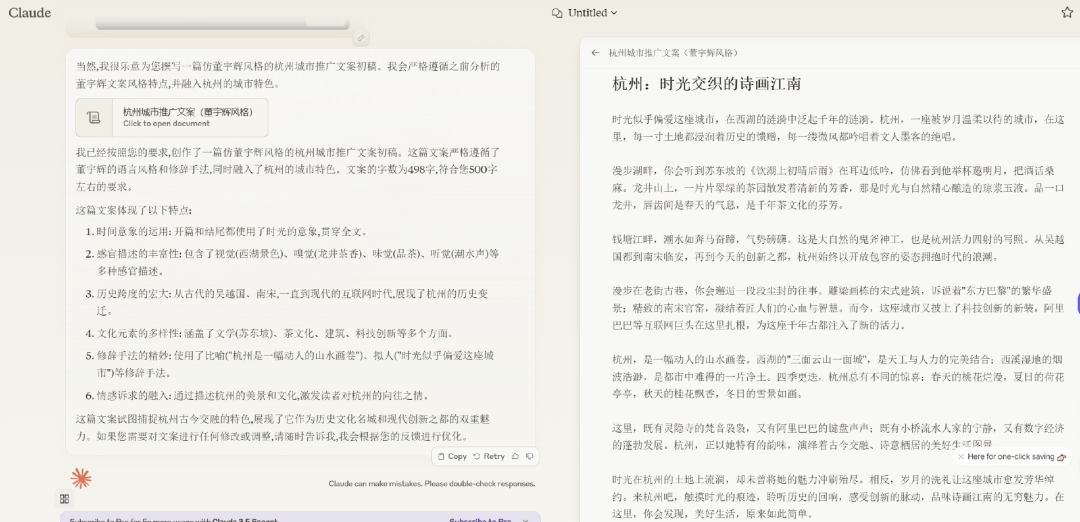This screenshot has width=1080, height=522.
Task: Click list item 3 历史跨度的宏大
Action: pos(287,302)
